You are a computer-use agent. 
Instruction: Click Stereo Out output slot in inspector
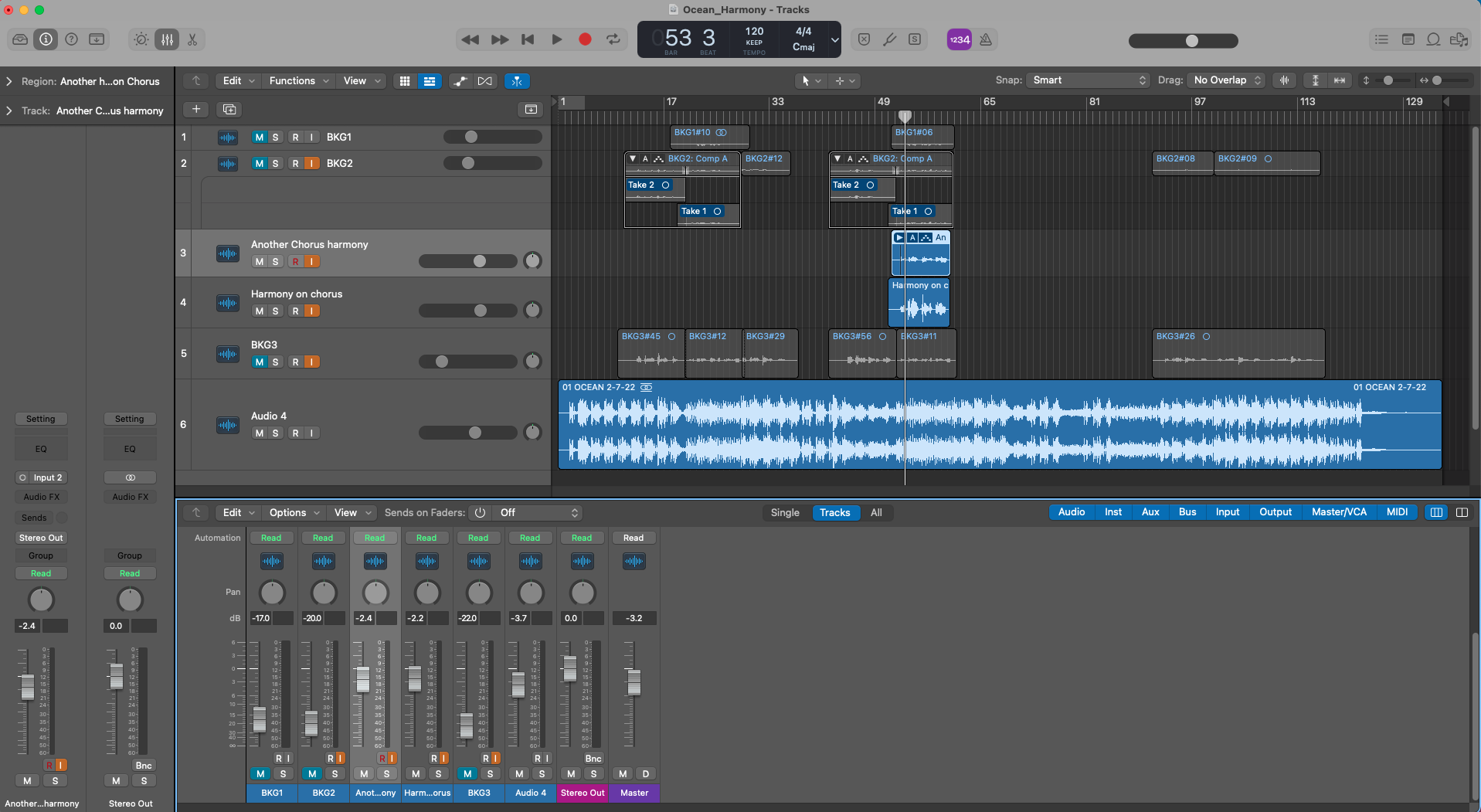pyautogui.click(x=42, y=538)
